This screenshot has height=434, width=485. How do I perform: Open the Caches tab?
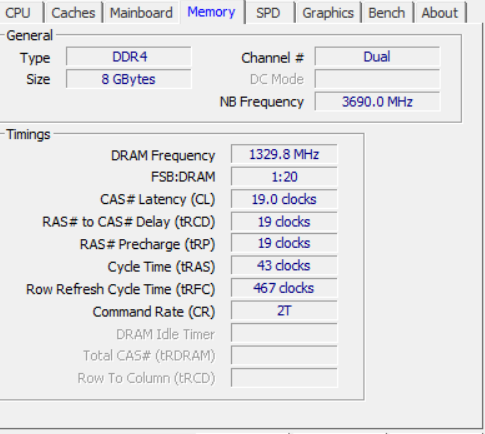(x=73, y=13)
